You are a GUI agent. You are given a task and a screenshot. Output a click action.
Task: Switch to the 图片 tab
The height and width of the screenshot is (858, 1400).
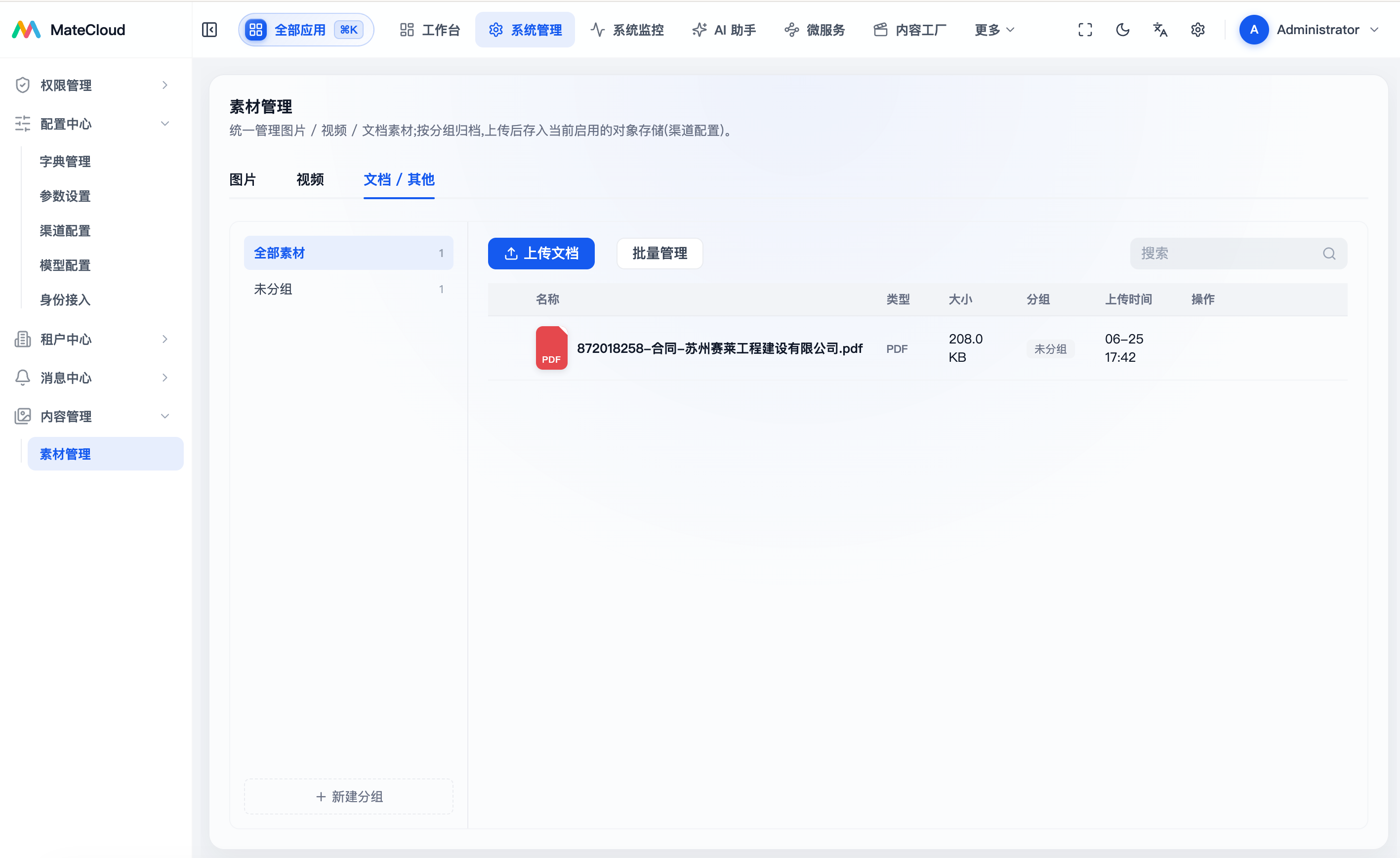click(243, 179)
